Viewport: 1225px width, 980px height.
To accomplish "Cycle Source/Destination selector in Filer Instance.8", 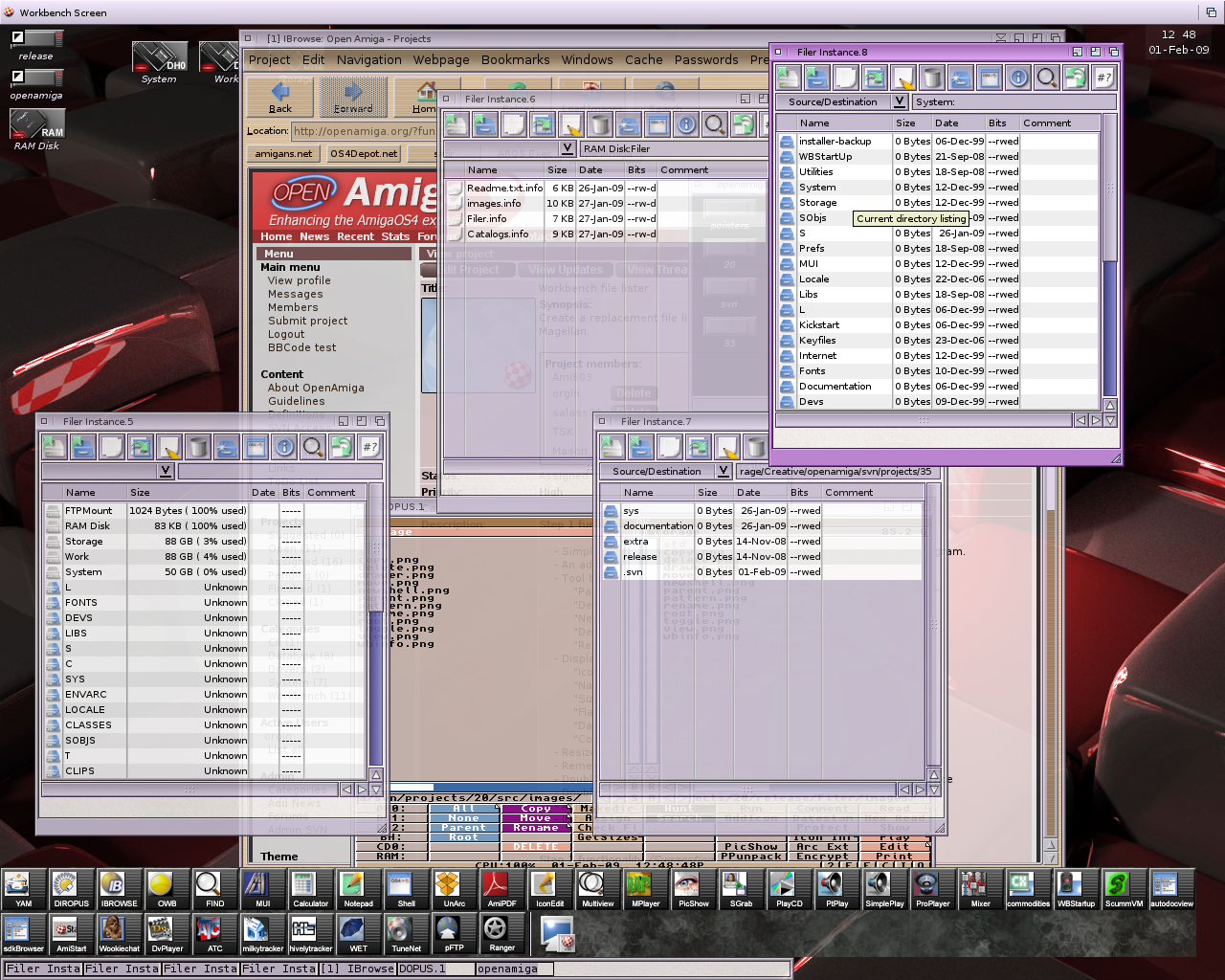I will (834, 101).
